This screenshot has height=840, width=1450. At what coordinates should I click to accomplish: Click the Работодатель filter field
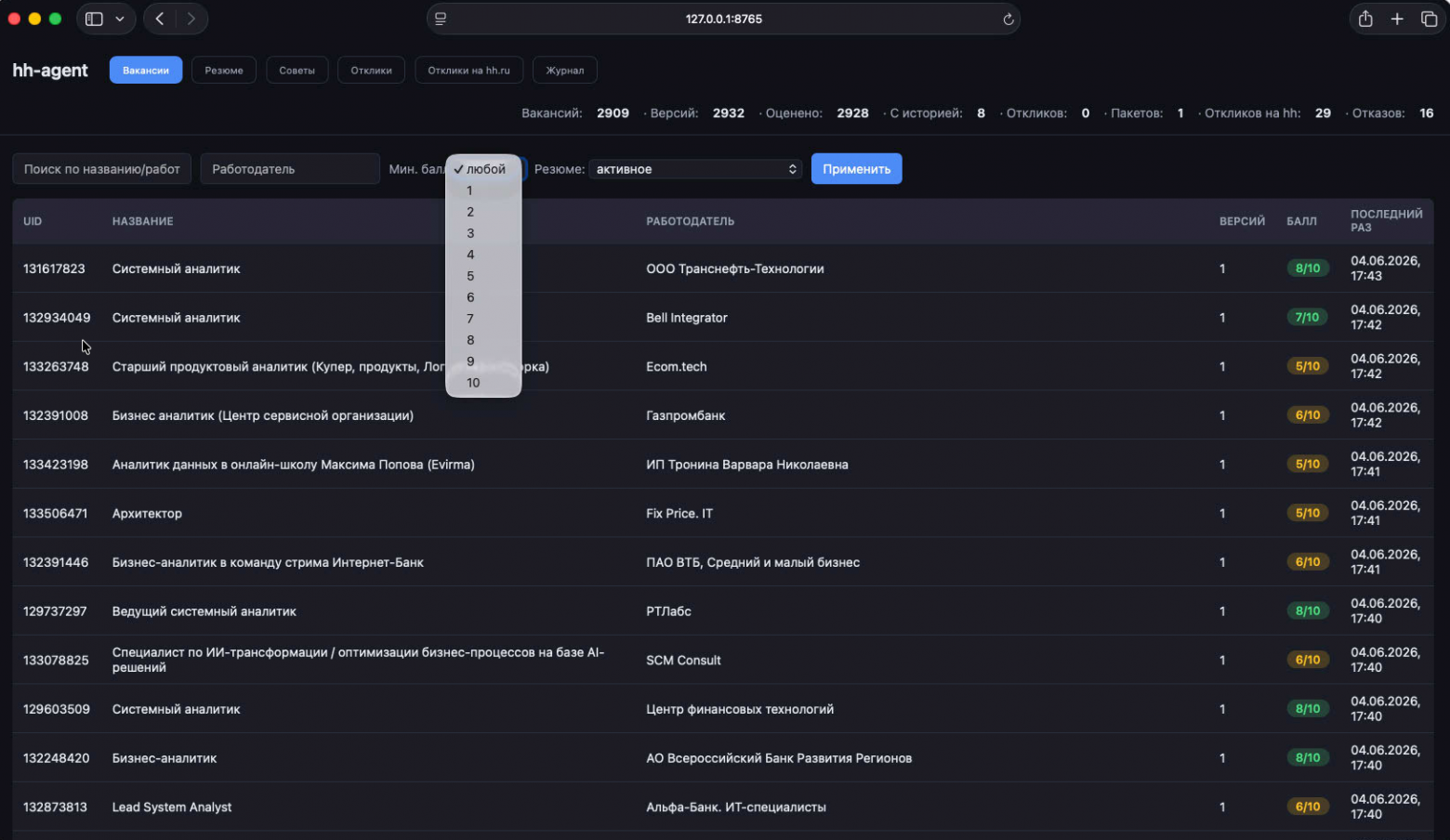[x=290, y=169]
